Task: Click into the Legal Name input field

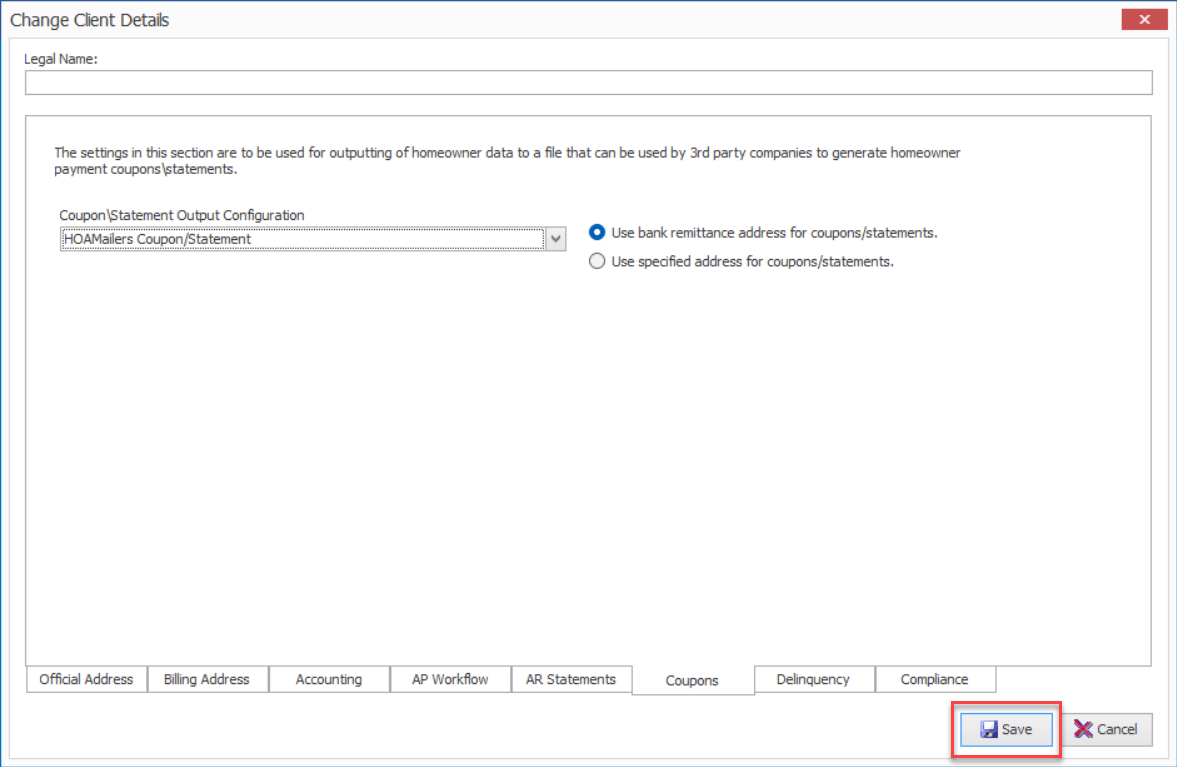Action: (x=588, y=83)
